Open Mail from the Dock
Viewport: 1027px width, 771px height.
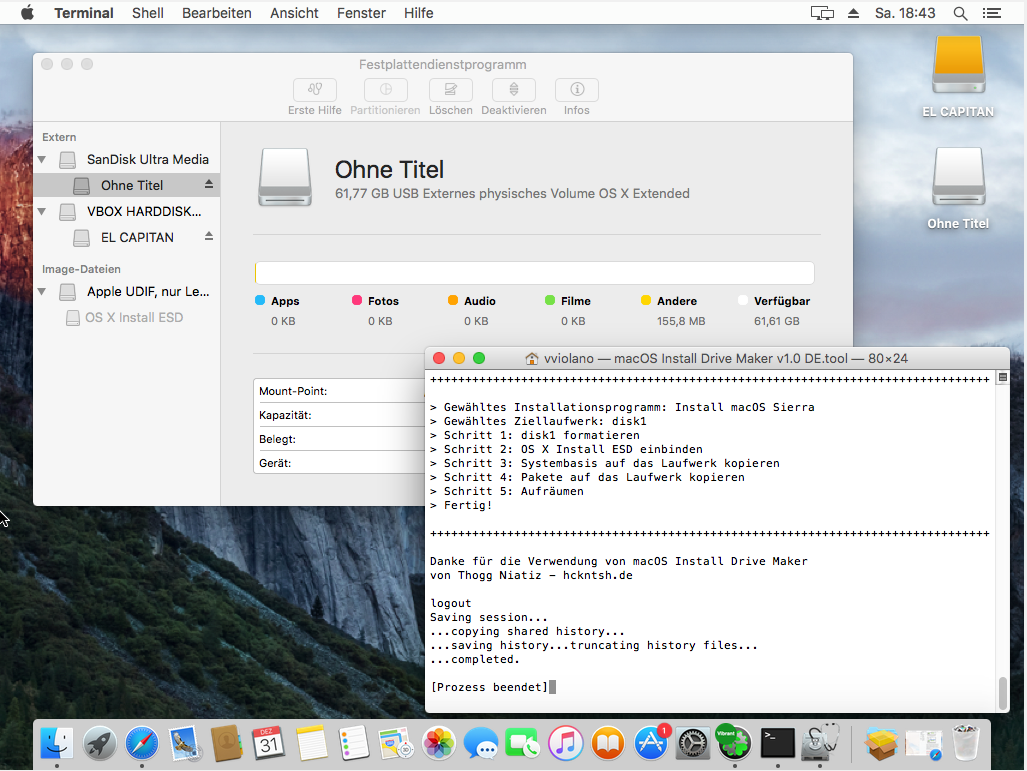tap(185, 743)
